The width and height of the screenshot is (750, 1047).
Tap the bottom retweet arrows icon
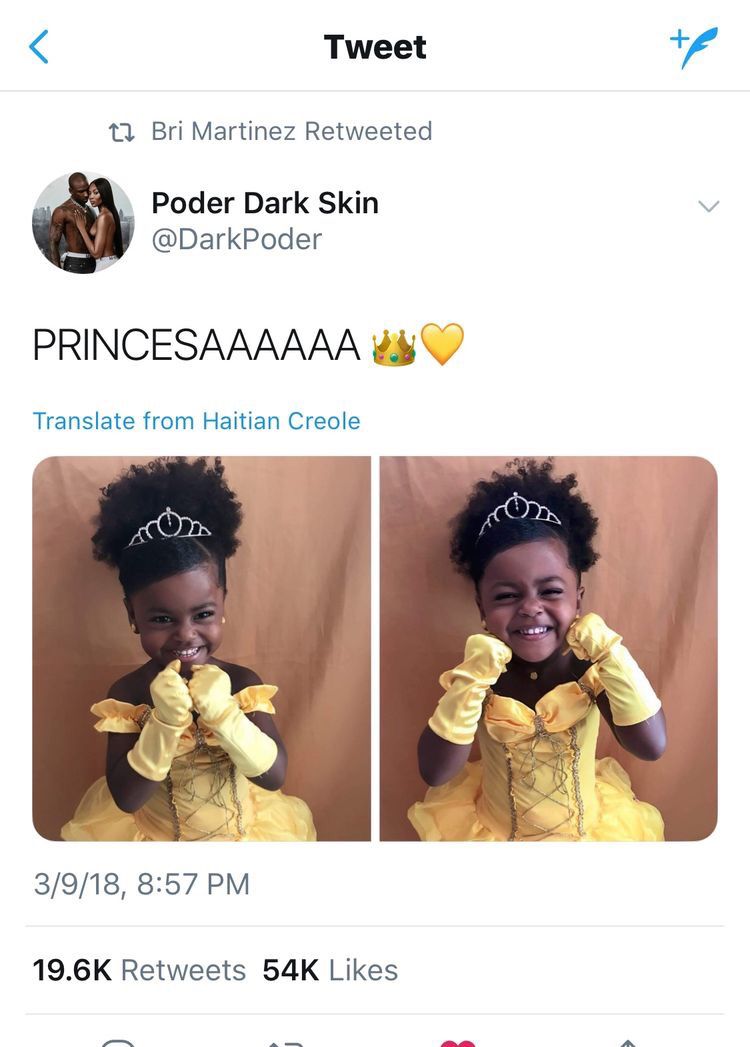click(x=287, y=1043)
